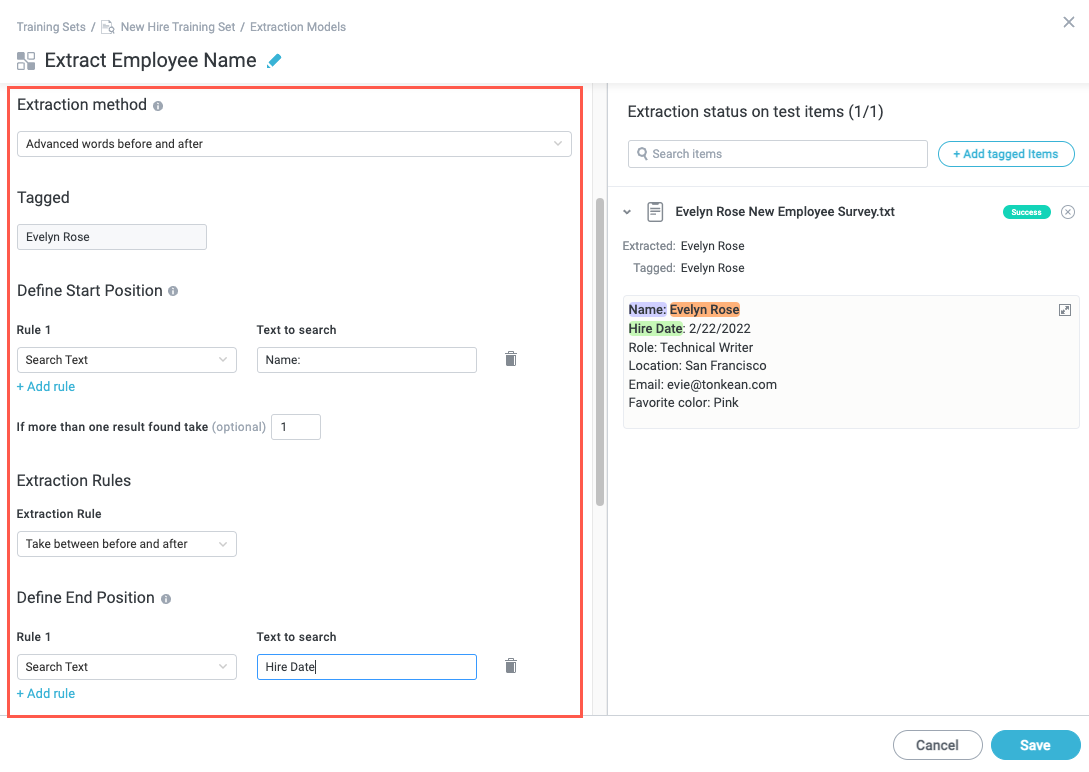The image size is (1089, 772).
Task: Click info icon beside Define Start Position
Action: click(173, 291)
